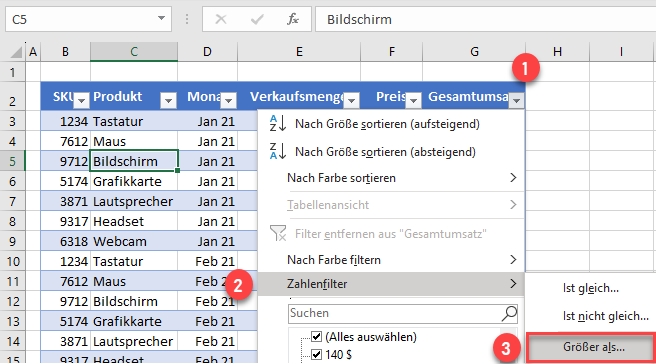Click cell D10 showing Feb 21

tap(207, 261)
